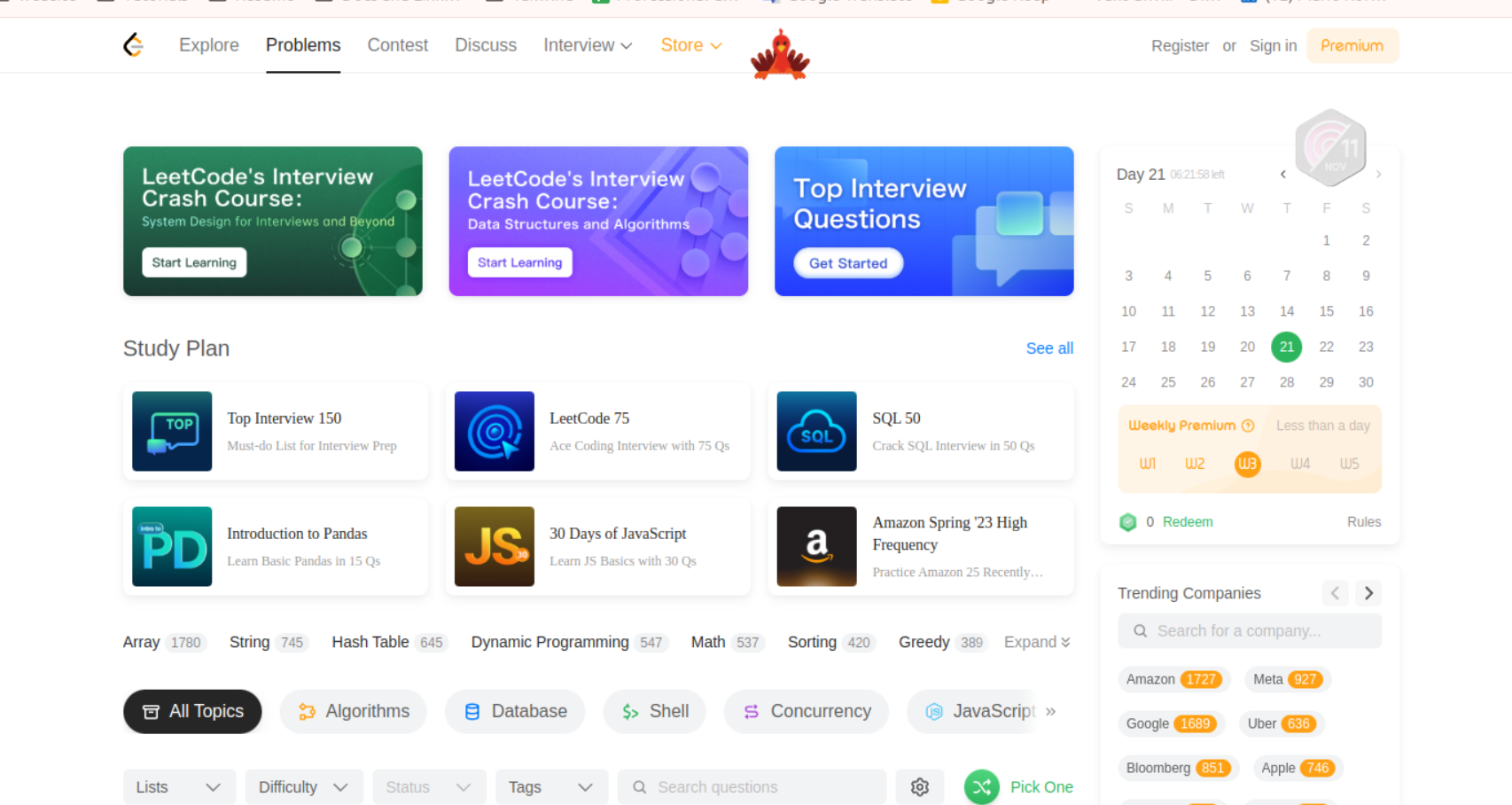Viewport: 1512px width, 805px height.
Task: Click the next arrow in Trending Companies
Action: pyautogui.click(x=1368, y=593)
